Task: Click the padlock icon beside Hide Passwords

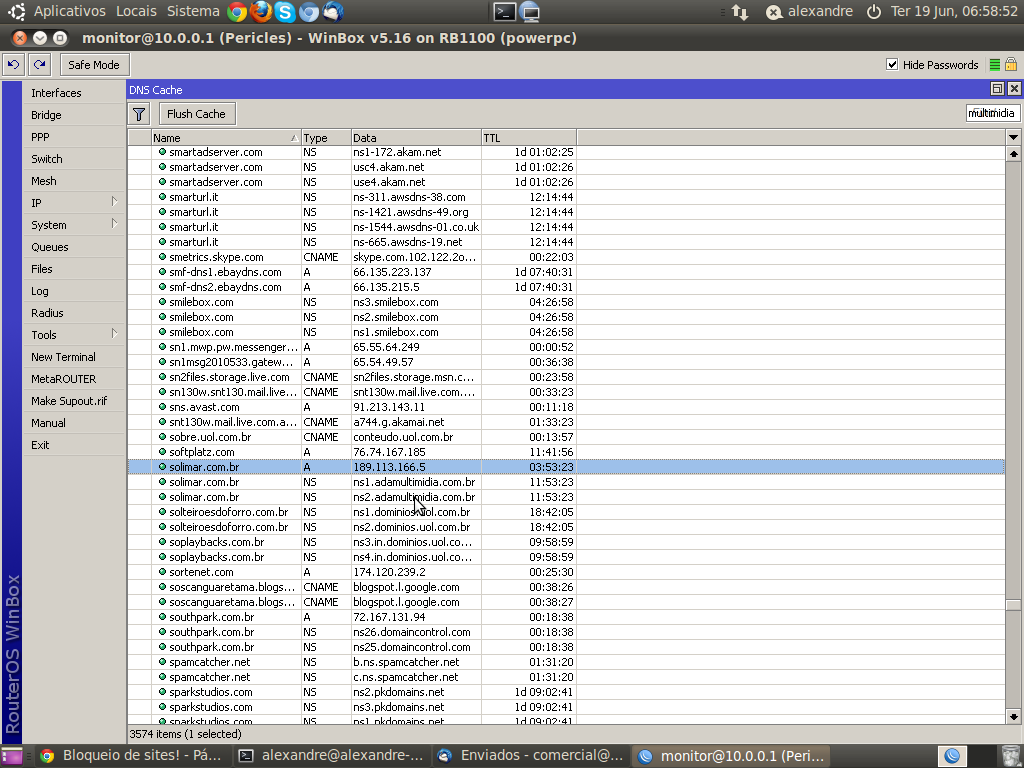Action: click(1011, 65)
